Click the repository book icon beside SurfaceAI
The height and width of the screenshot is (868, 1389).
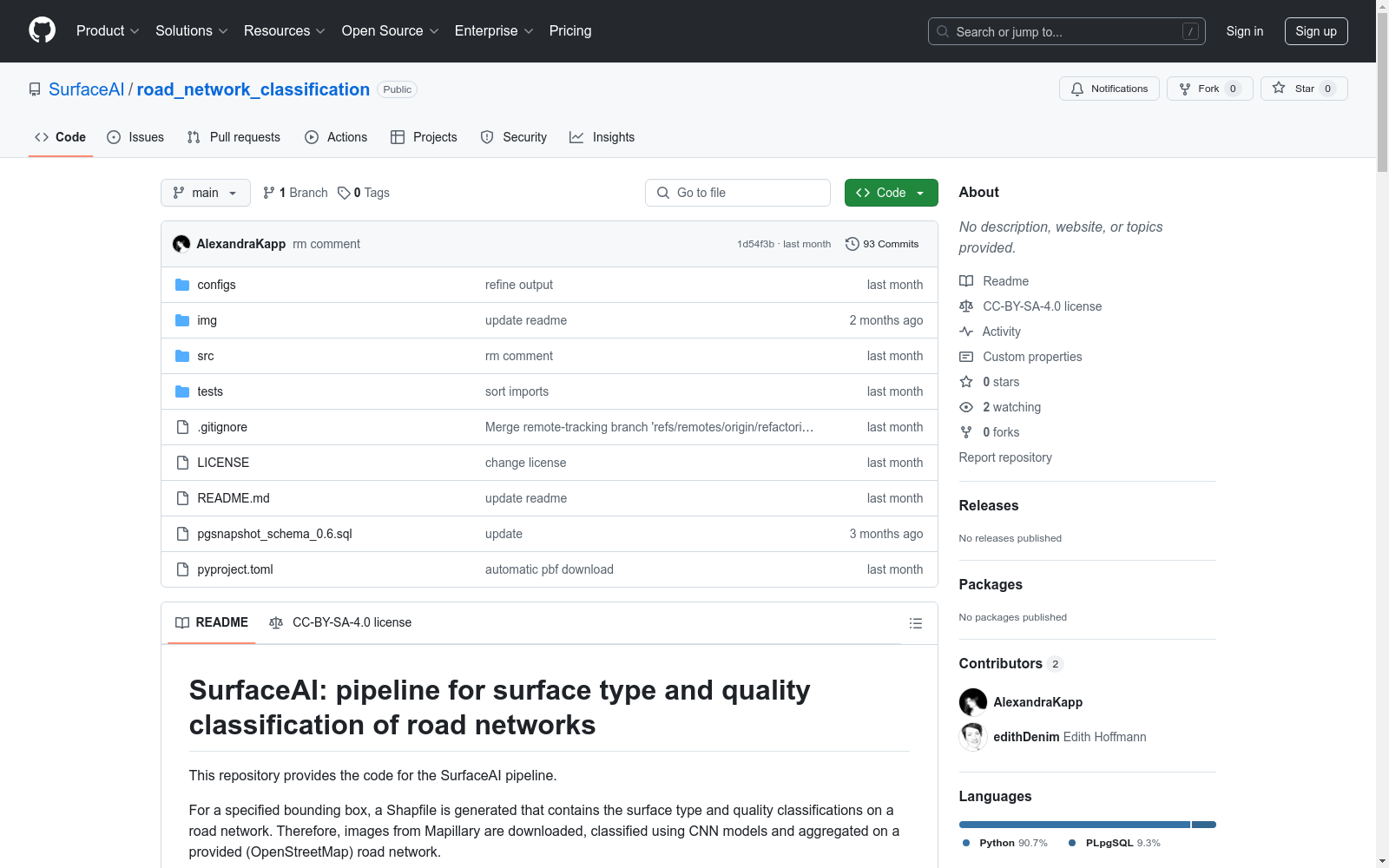[35, 89]
